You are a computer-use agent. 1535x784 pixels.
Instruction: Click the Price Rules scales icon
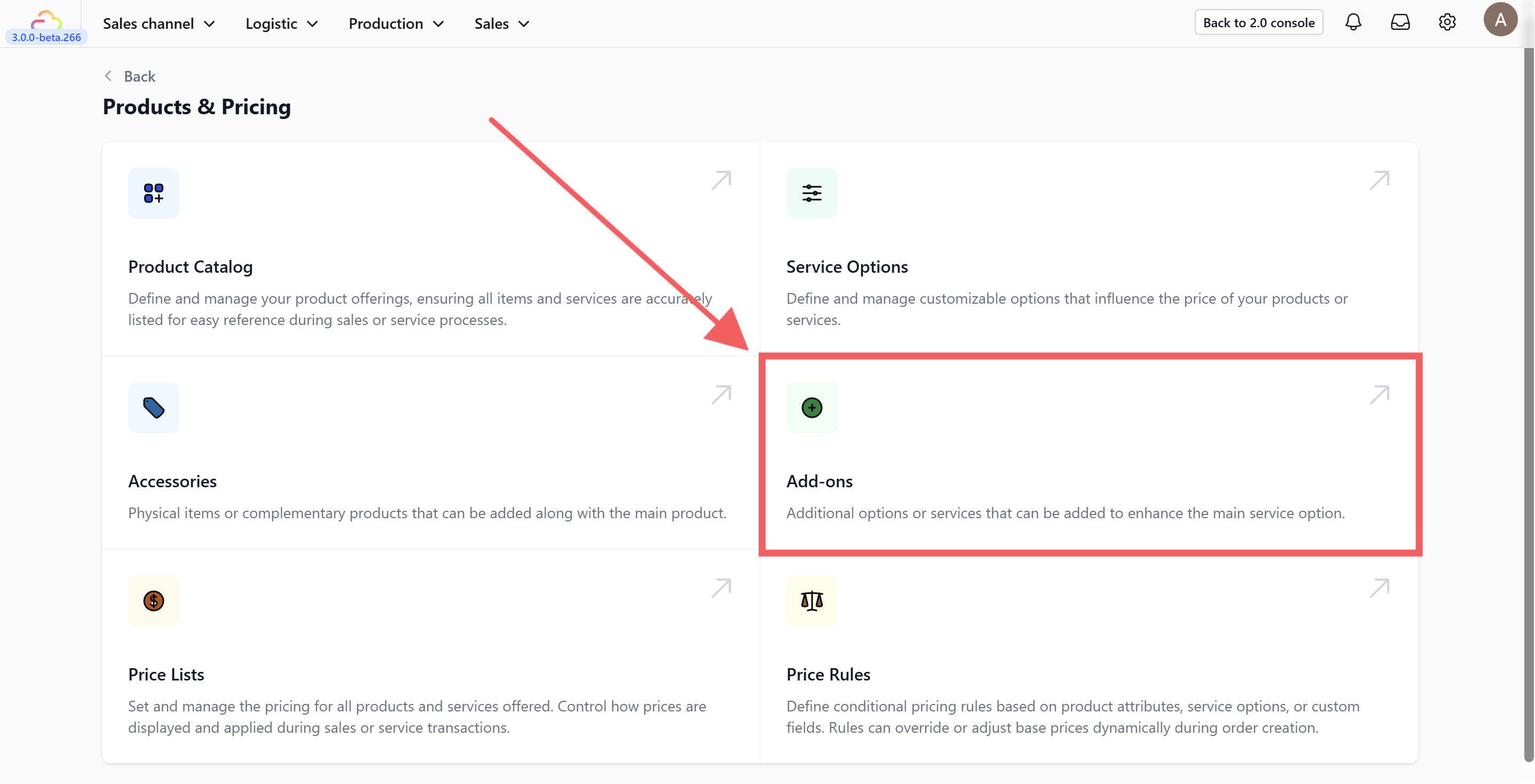pos(811,600)
